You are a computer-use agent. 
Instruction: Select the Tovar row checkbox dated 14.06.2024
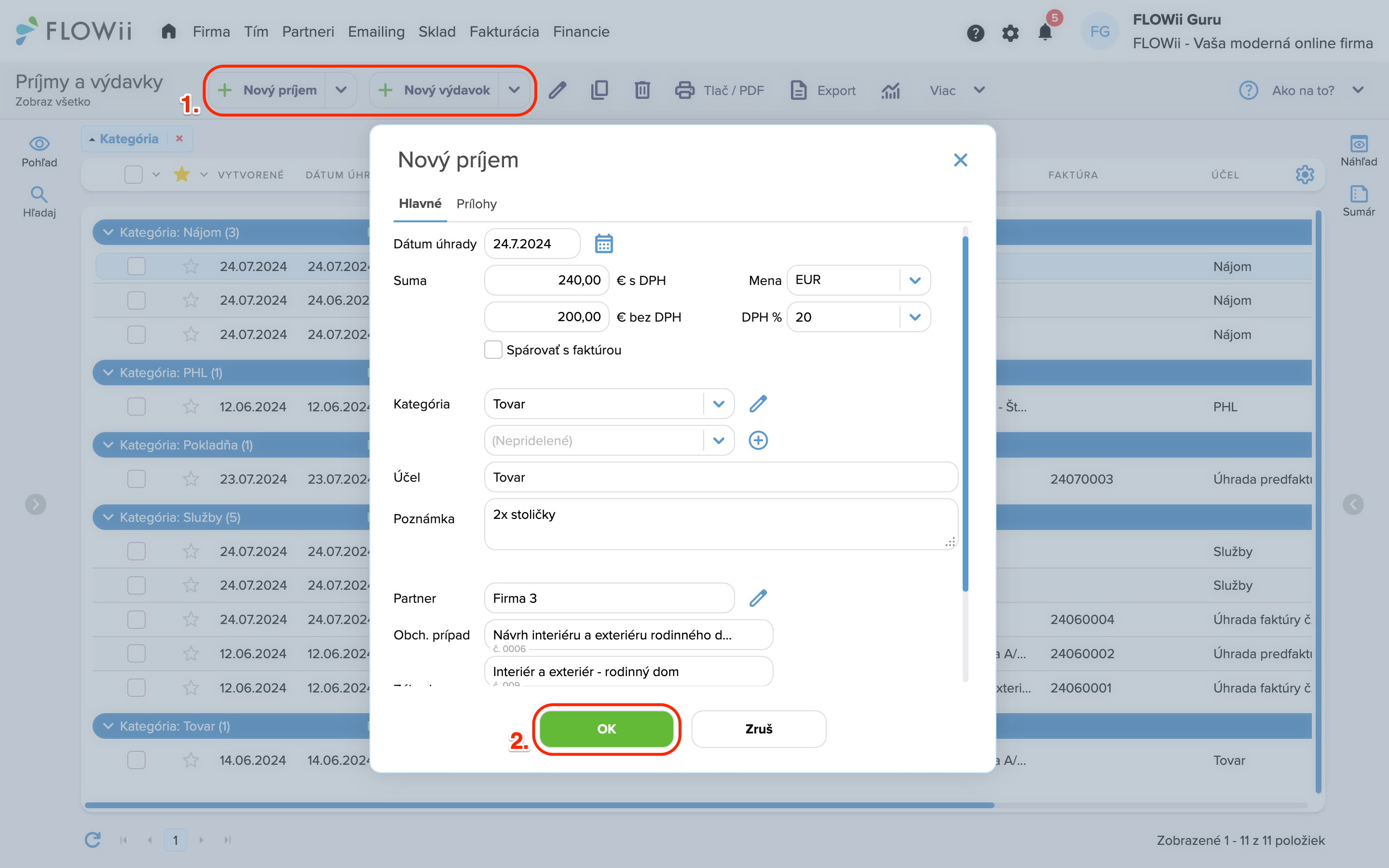(136, 760)
